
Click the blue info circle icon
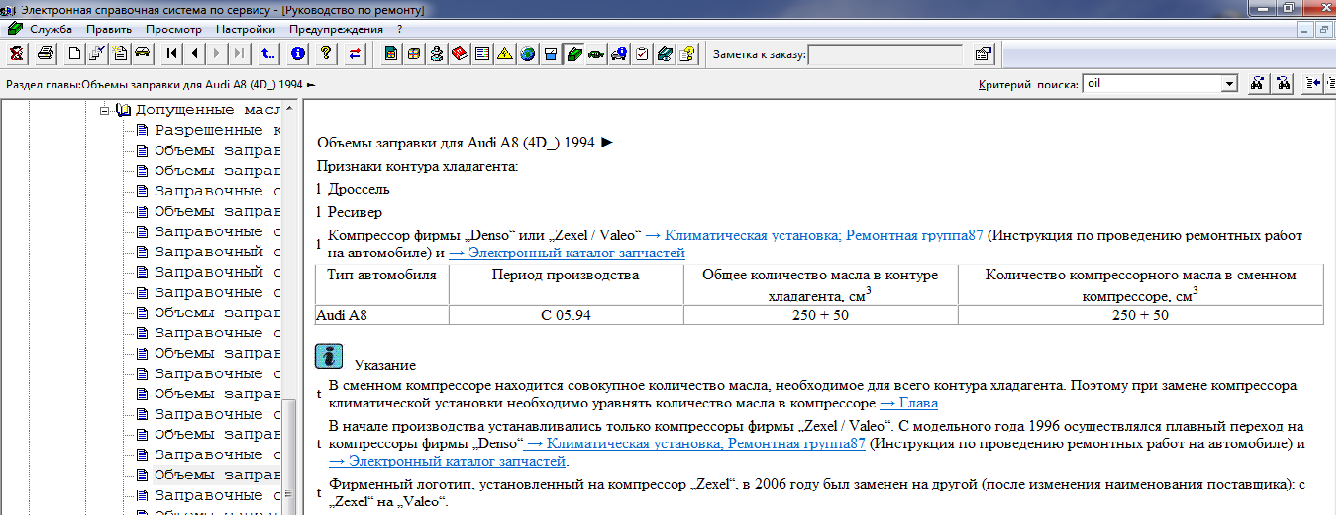tap(297, 54)
